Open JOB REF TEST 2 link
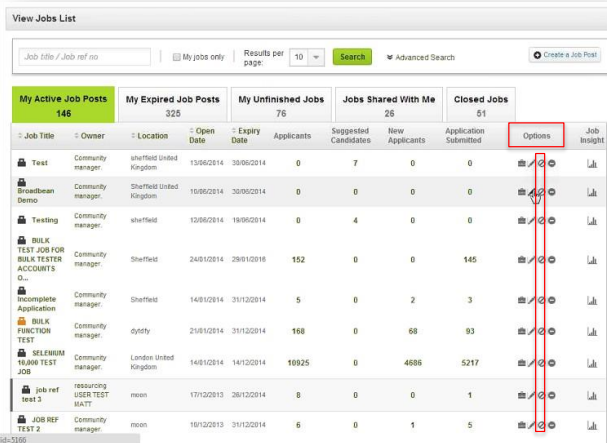 click(x=38, y=424)
